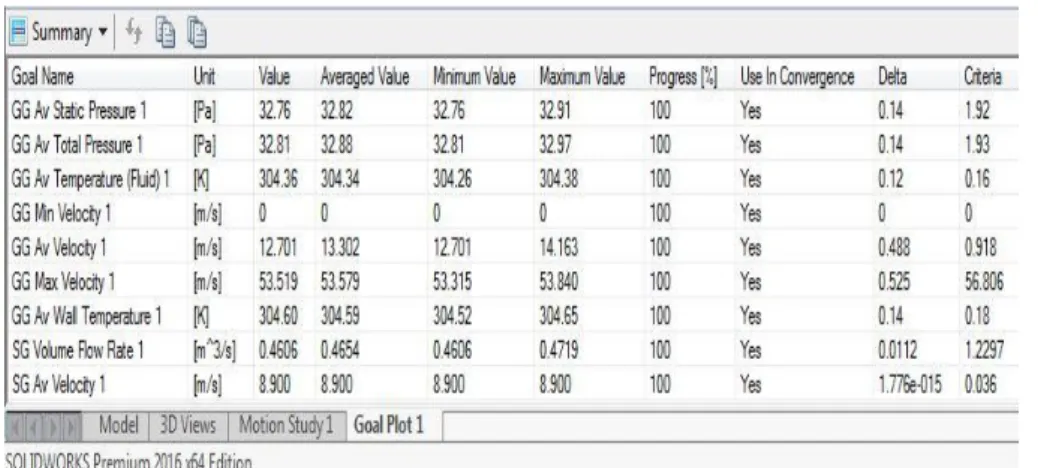Switch to the Model tab
The image size is (1038, 468).
click(x=118, y=426)
